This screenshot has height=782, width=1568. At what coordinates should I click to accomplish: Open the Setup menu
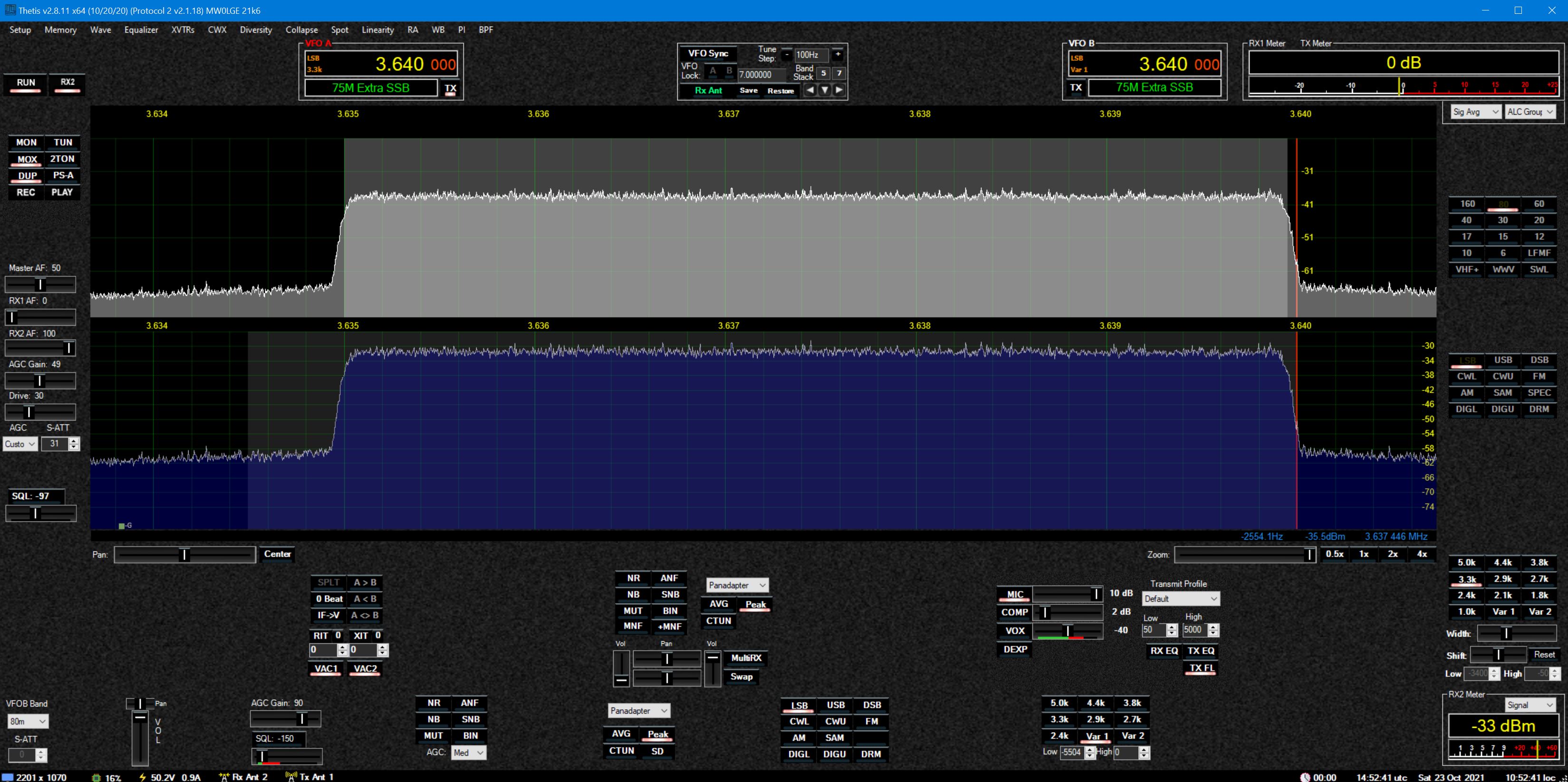pos(20,30)
